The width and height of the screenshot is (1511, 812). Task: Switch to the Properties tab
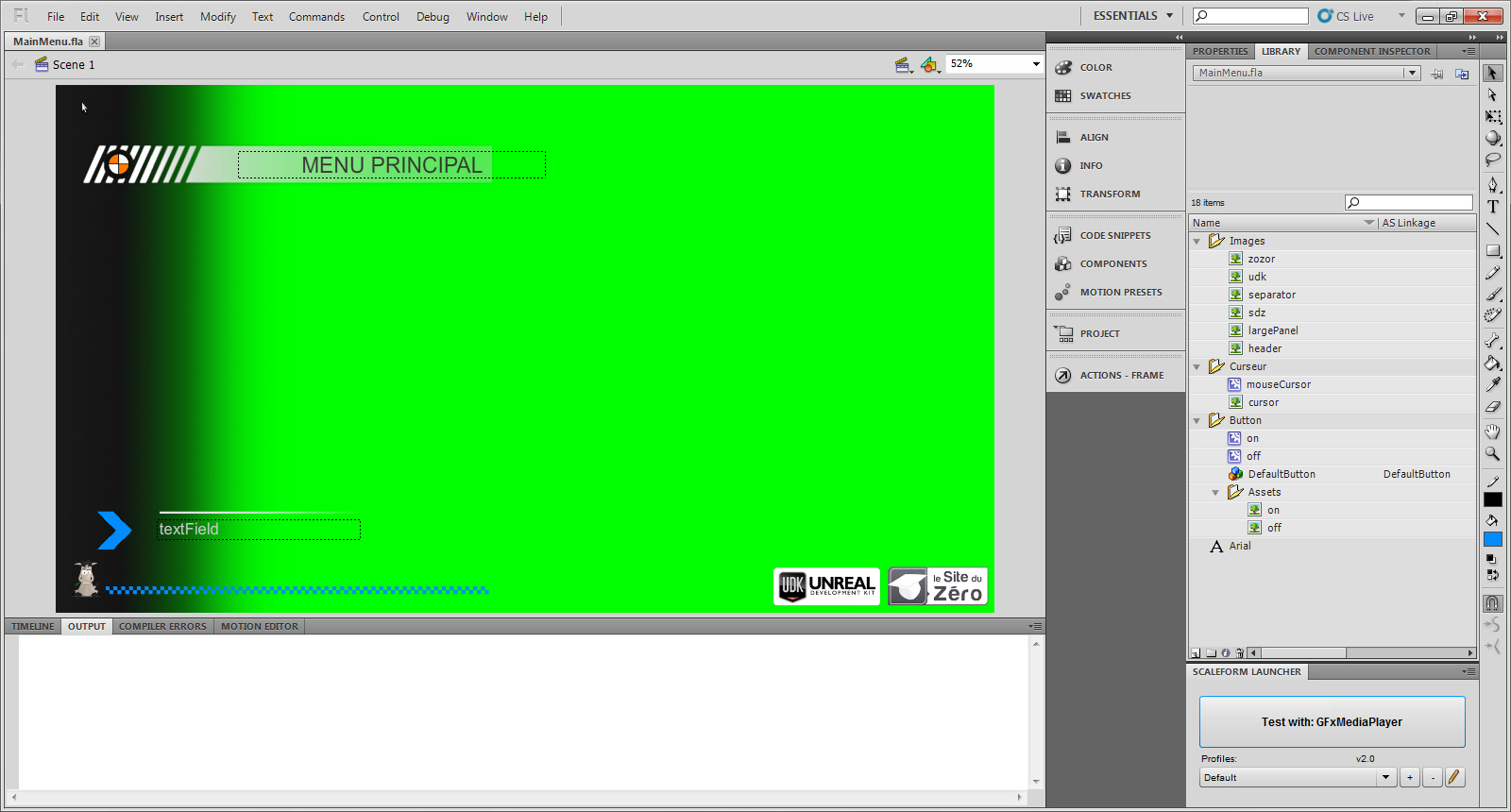1220,51
